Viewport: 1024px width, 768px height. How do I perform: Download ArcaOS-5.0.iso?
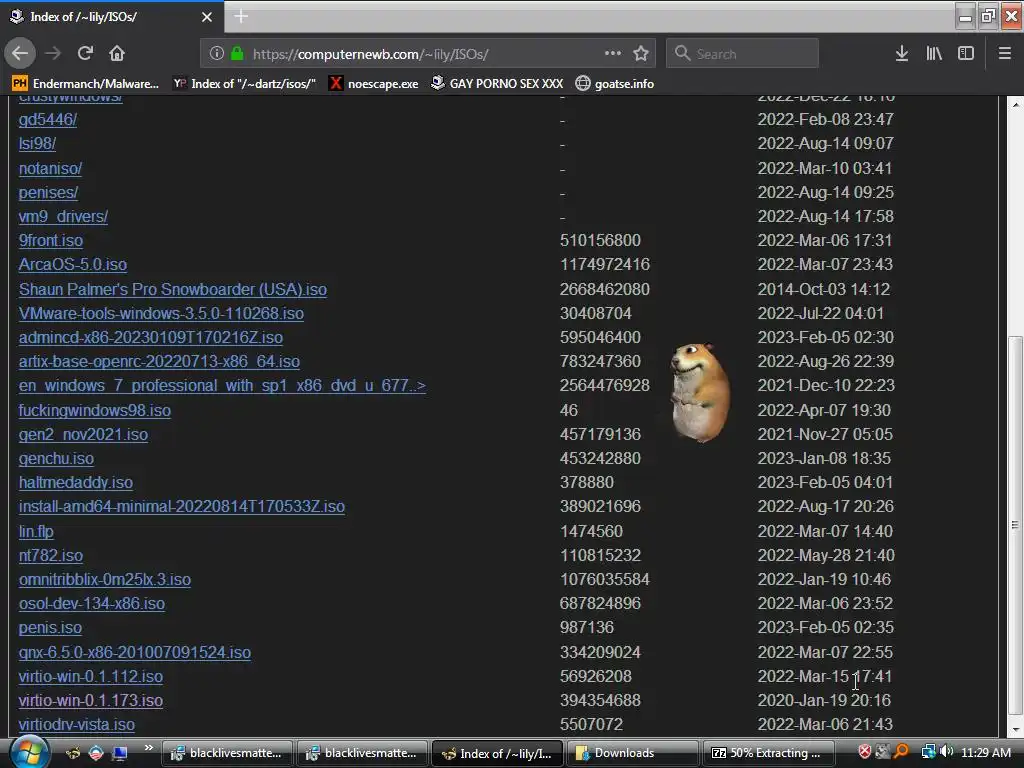coord(72,264)
